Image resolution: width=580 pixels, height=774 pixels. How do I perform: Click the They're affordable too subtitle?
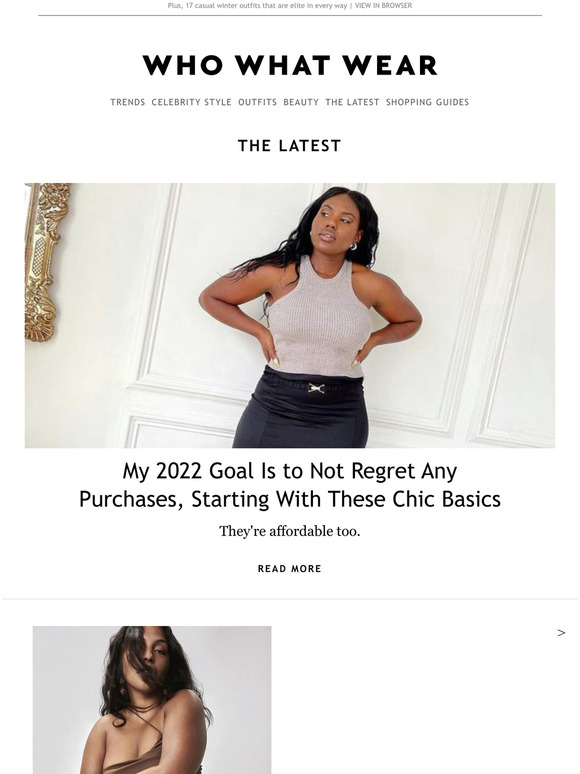click(290, 531)
